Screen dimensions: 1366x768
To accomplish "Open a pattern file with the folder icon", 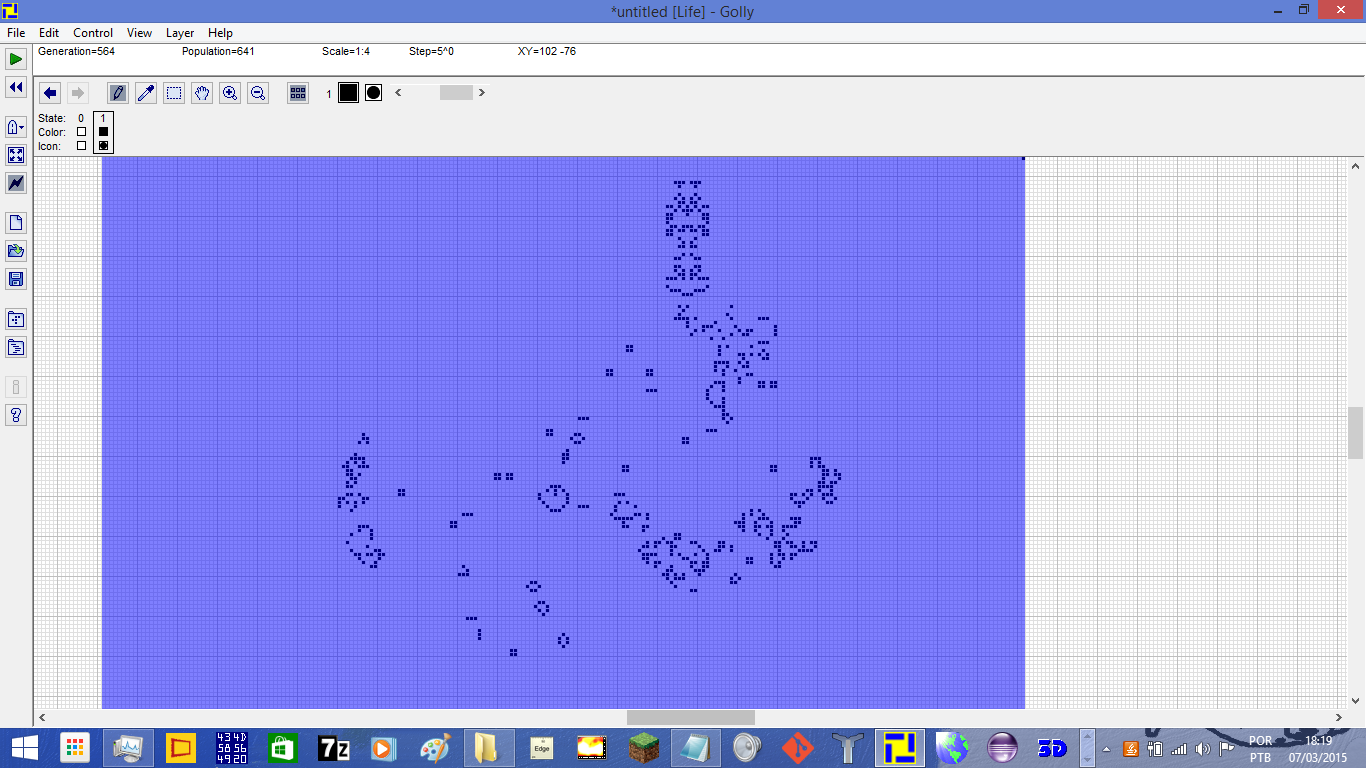I will 16,251.
